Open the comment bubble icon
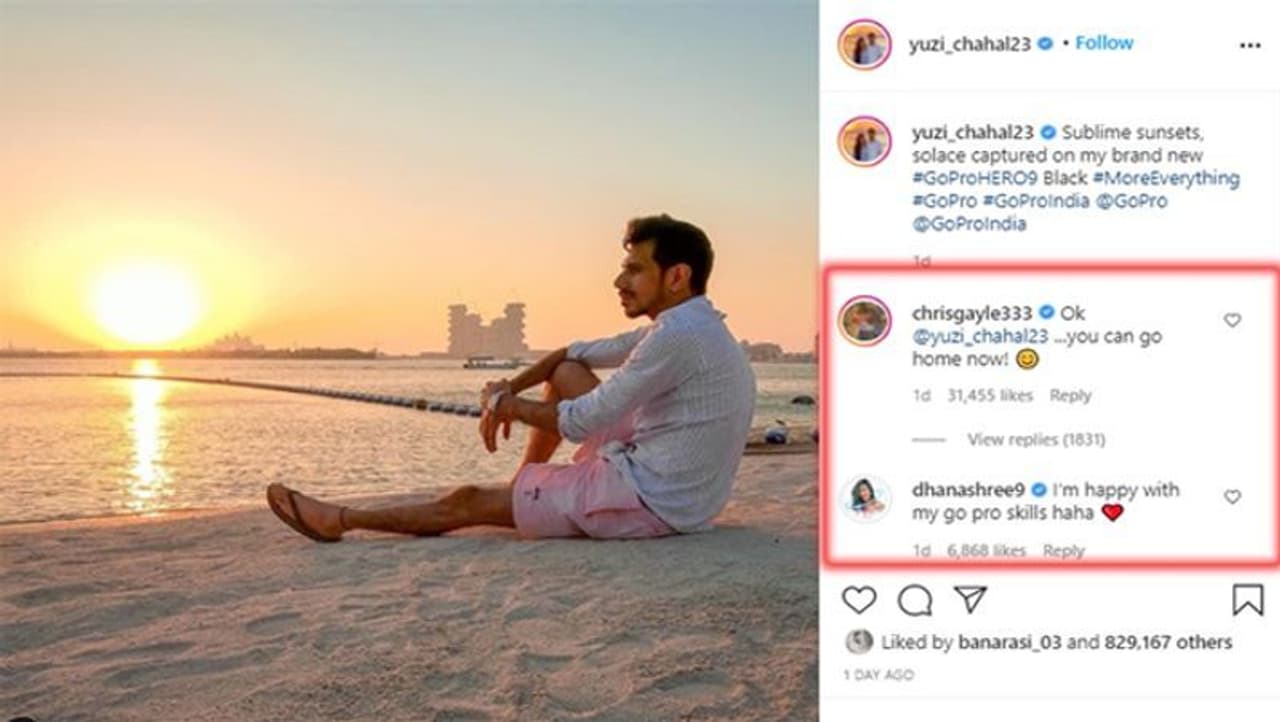The image size is (1280, 722). point(914,600)
